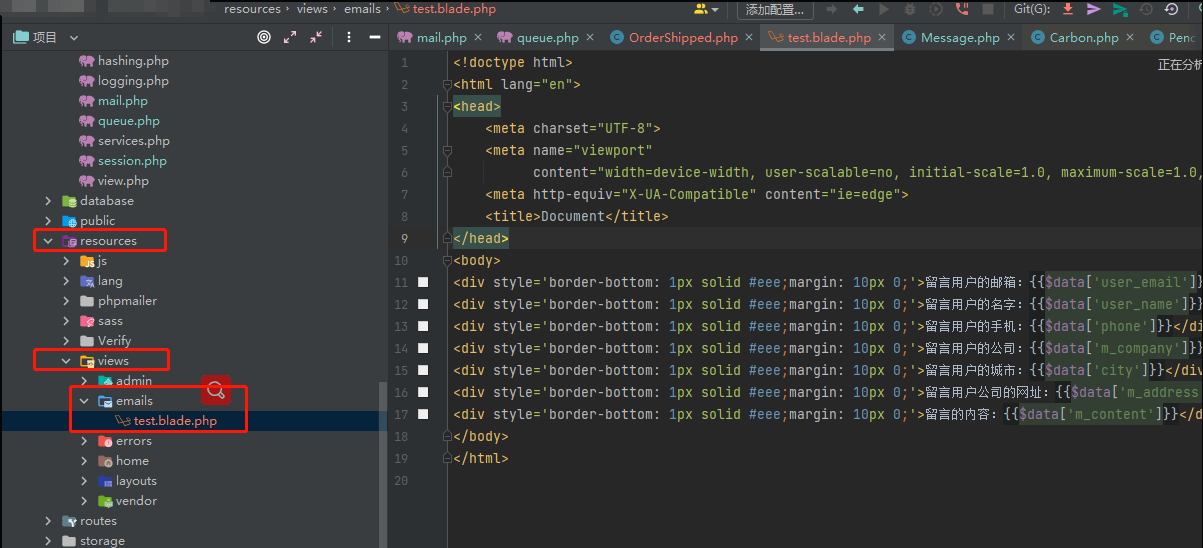Click the test.blade.php breadcrumb
1203x548 pixels.
coord(445,9)
